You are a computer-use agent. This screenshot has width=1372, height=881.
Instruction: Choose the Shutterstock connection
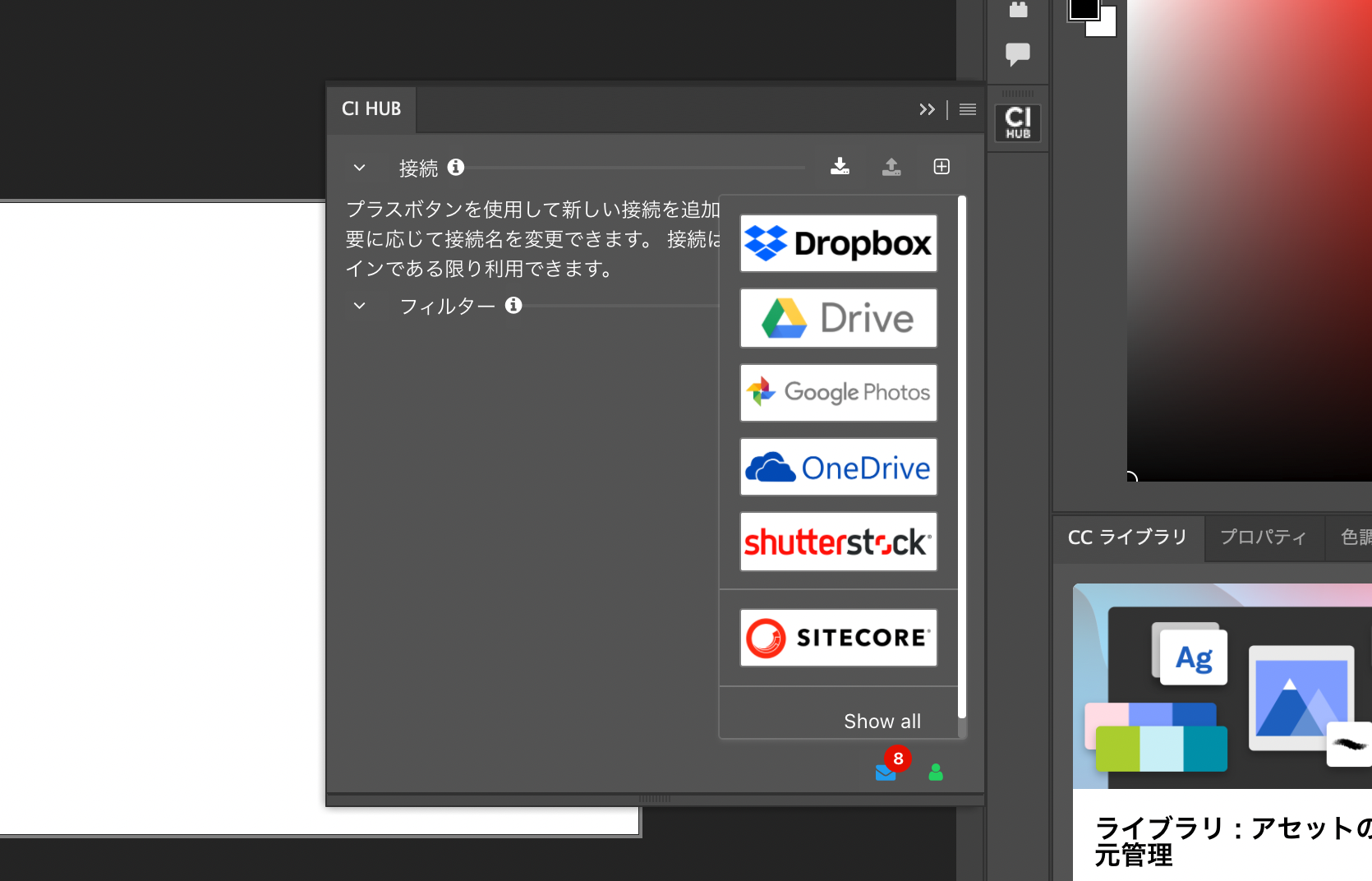pos(838,542)
